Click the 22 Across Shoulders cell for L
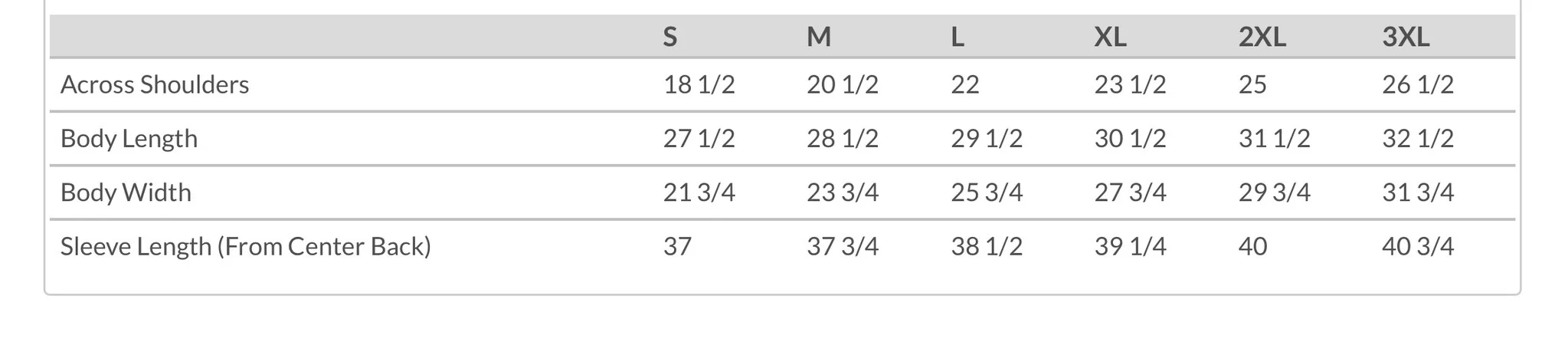Image resolution: width=1568 pixels, height=342 pixels. [965, 84]
